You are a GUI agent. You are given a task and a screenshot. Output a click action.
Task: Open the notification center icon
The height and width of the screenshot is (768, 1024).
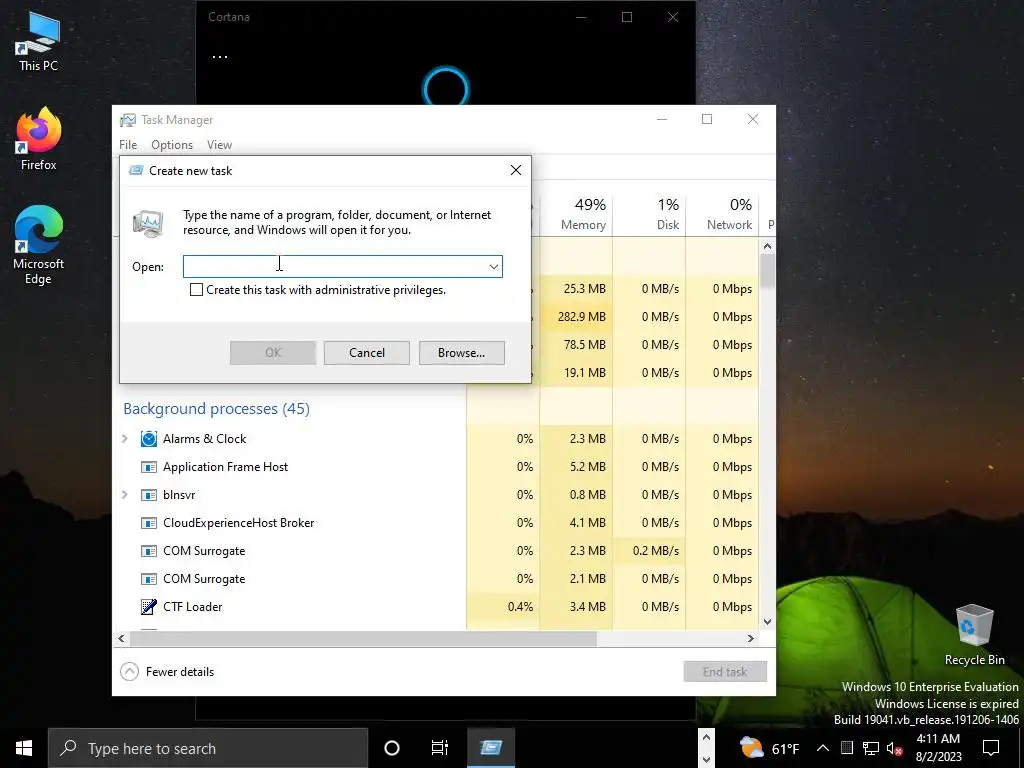pyautogui.click(x=991, y=748)
